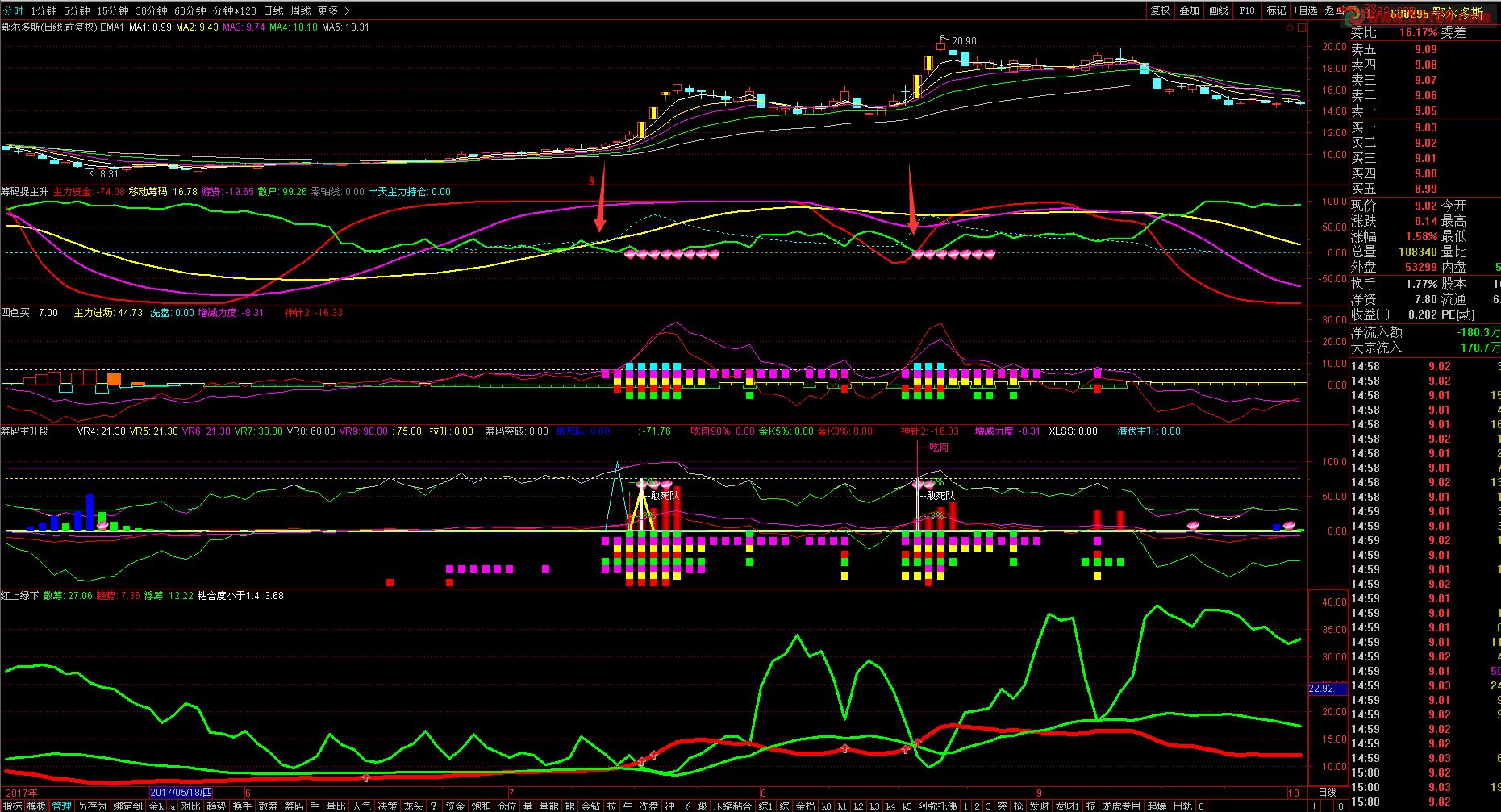Click the question mark help icon
The height and width of the screenshot is (812, 1501).
point(434,806)
